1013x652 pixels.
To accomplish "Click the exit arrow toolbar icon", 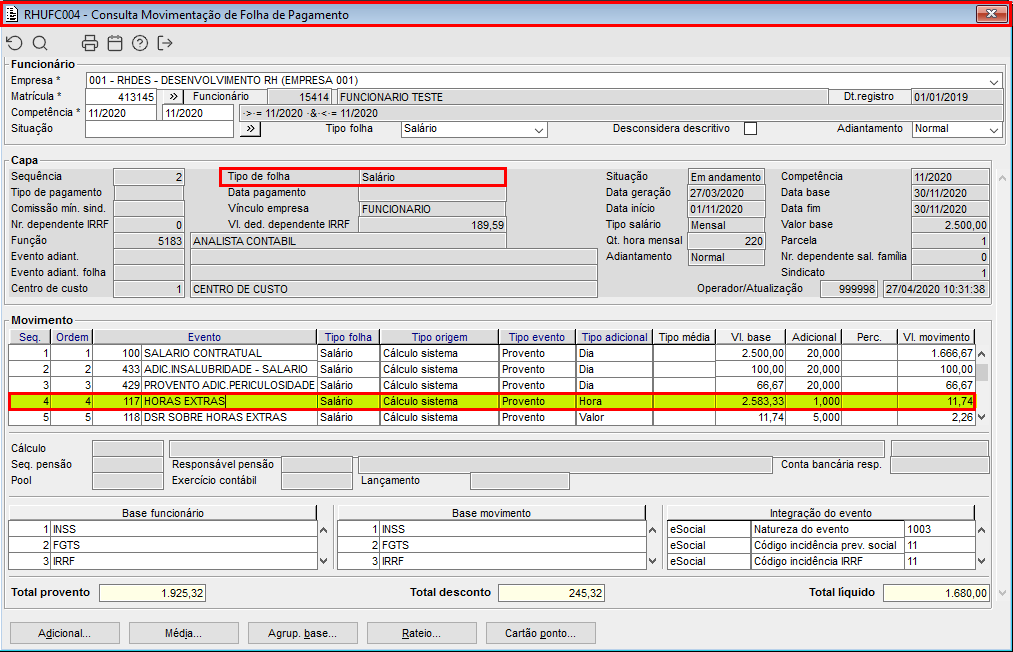I will pyautogui.click(x=165, y=43).
